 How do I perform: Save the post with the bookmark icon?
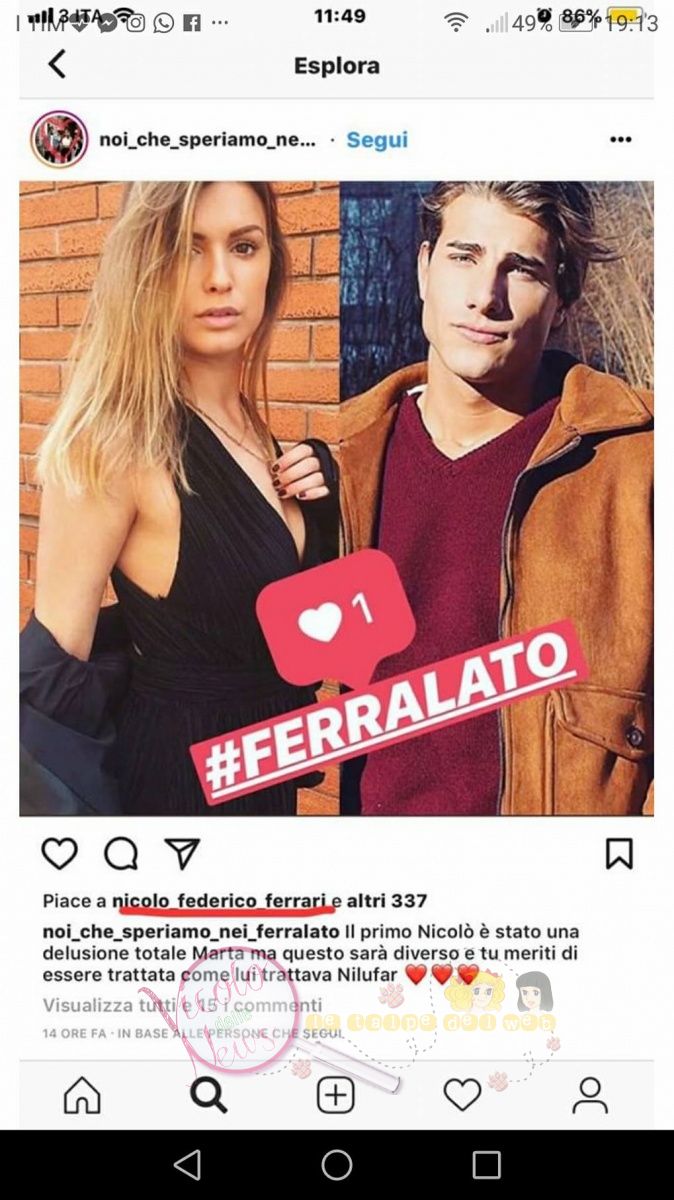[x=619, y=853]
